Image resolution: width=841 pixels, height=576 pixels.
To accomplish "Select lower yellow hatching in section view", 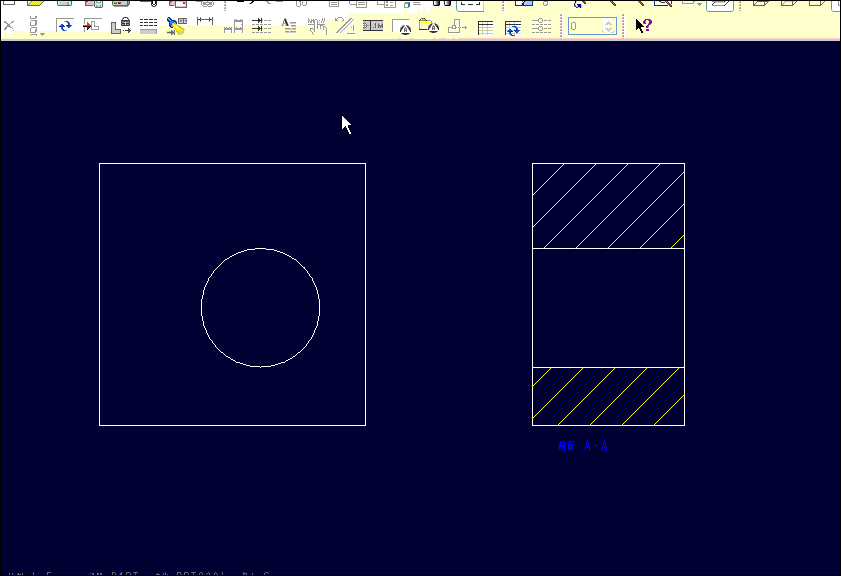I will click(608, 396).
